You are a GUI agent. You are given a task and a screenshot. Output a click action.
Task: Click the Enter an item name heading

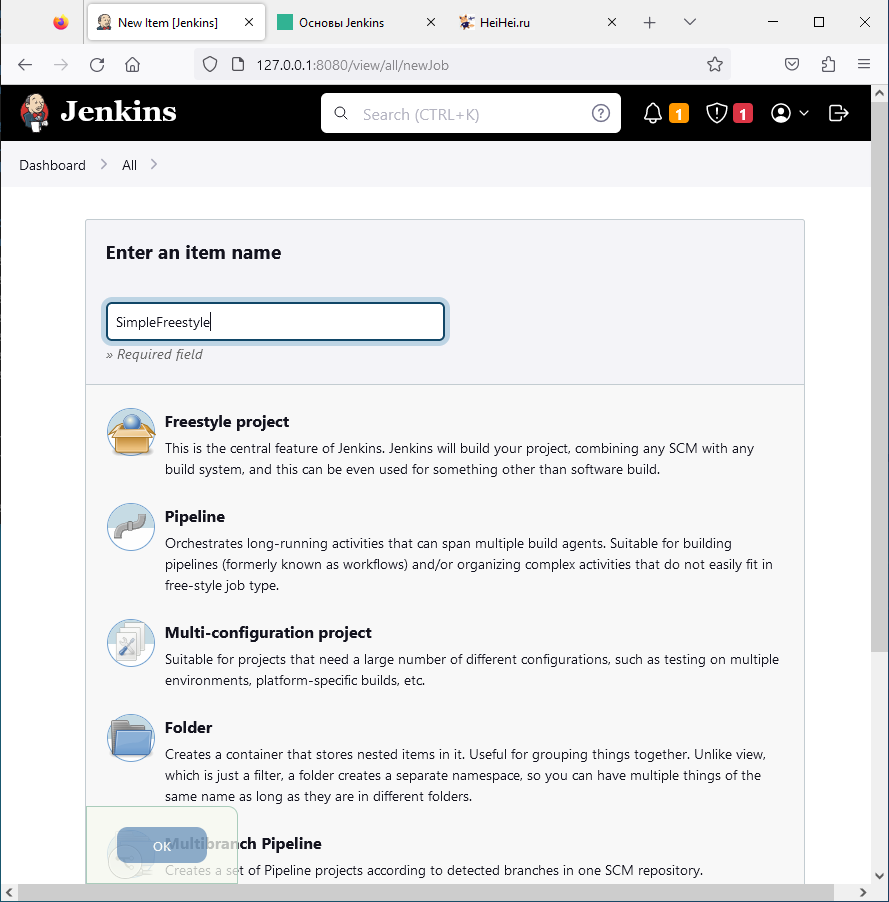(193, 253)
